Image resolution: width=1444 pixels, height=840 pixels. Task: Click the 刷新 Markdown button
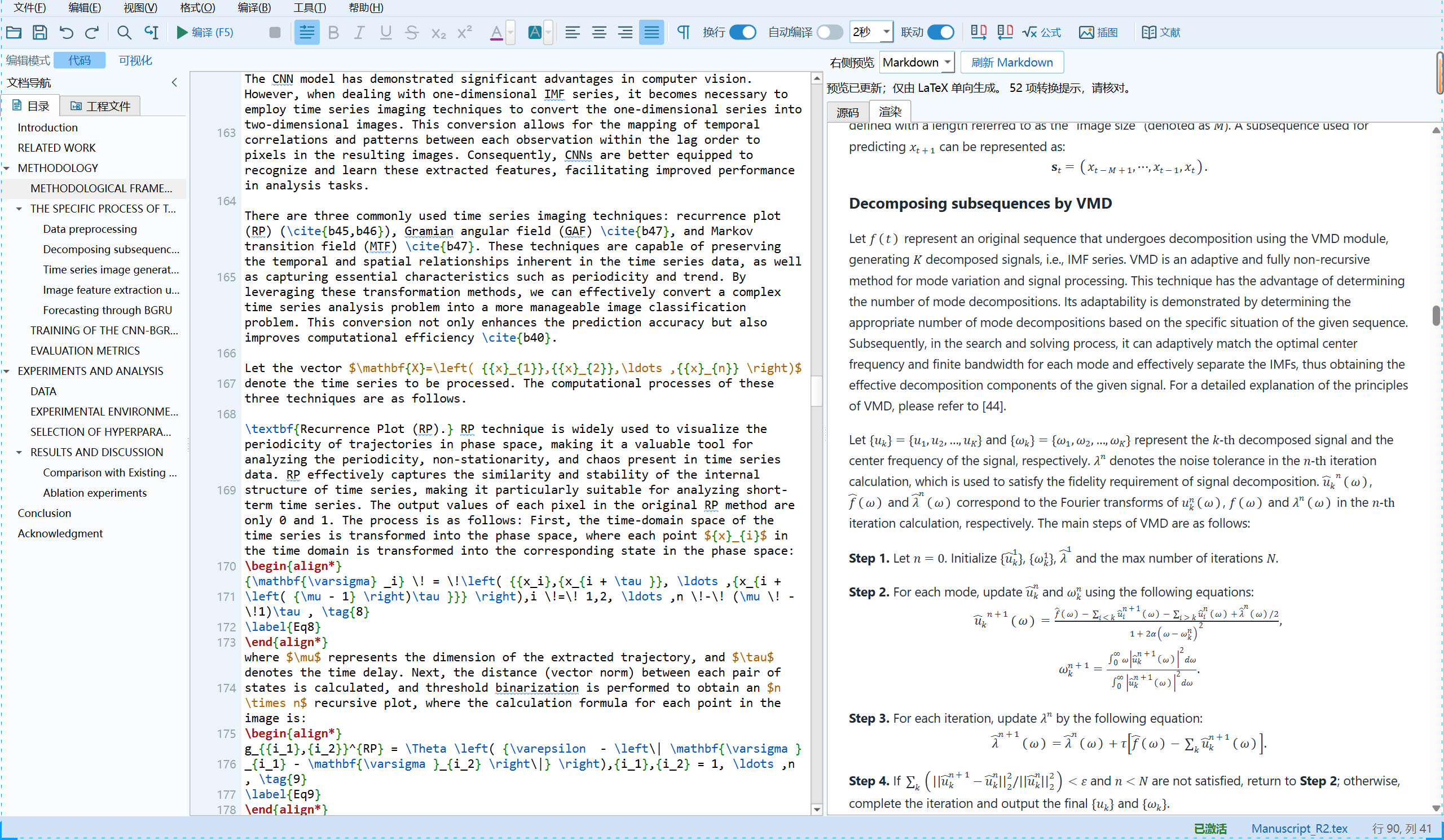click(1011, 62)
